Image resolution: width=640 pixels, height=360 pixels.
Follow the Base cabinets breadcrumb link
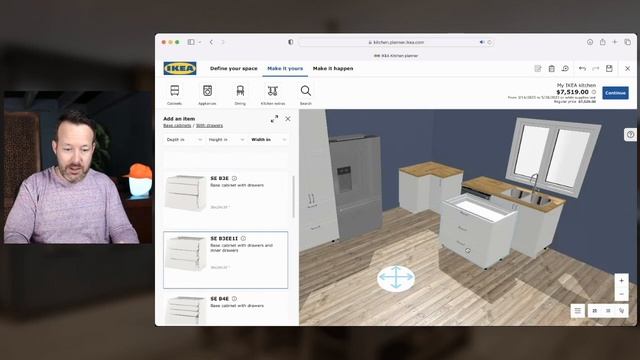pos(177,126)
